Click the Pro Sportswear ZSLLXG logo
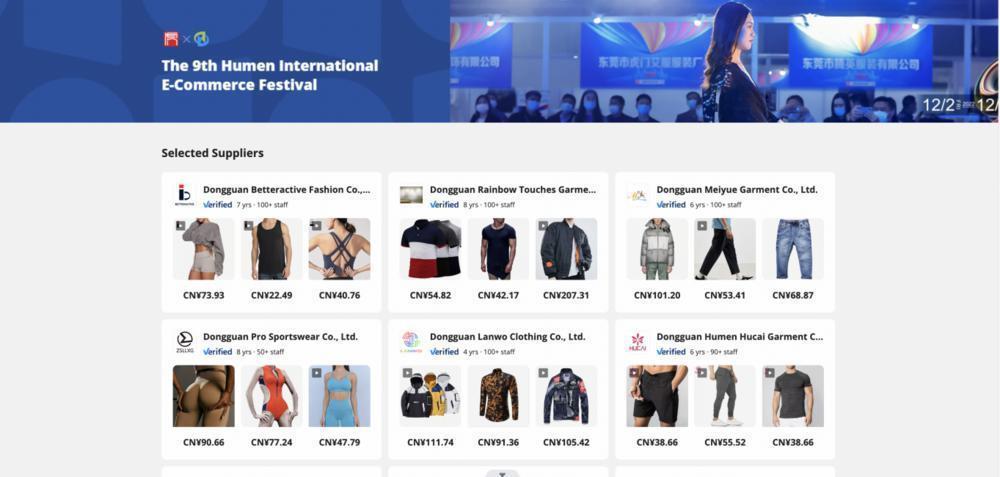 point(184,342)
